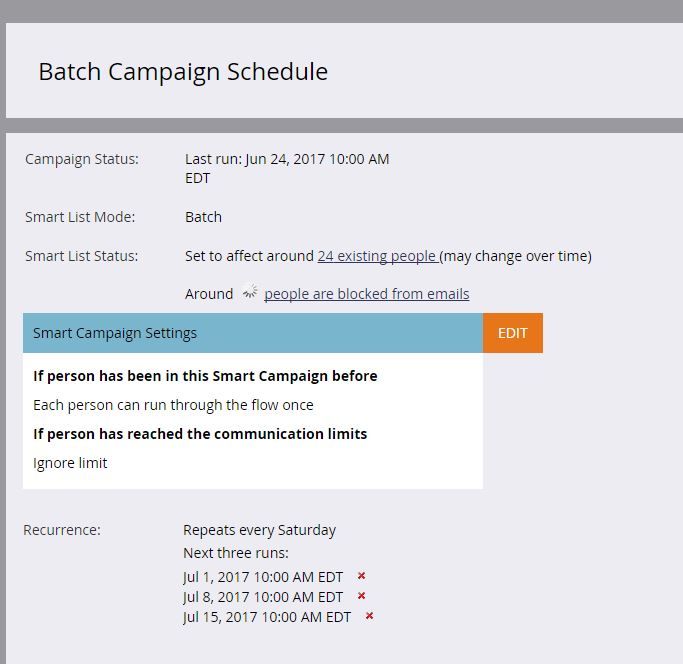Click the loading spinner beside Around
The height and width of the screenshot is (664, 683).
[x=250, y=291]
